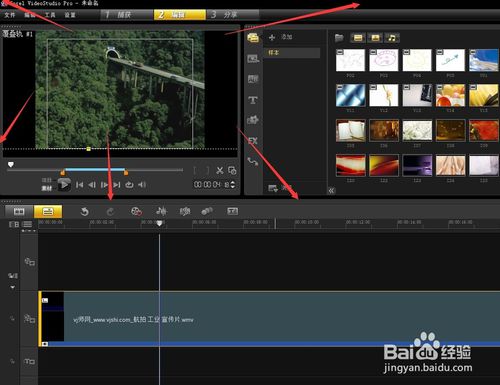Open the Path library icon
The width and height of the screenshot is (500, 385).
pyautogui.click(x=253, y=162)
